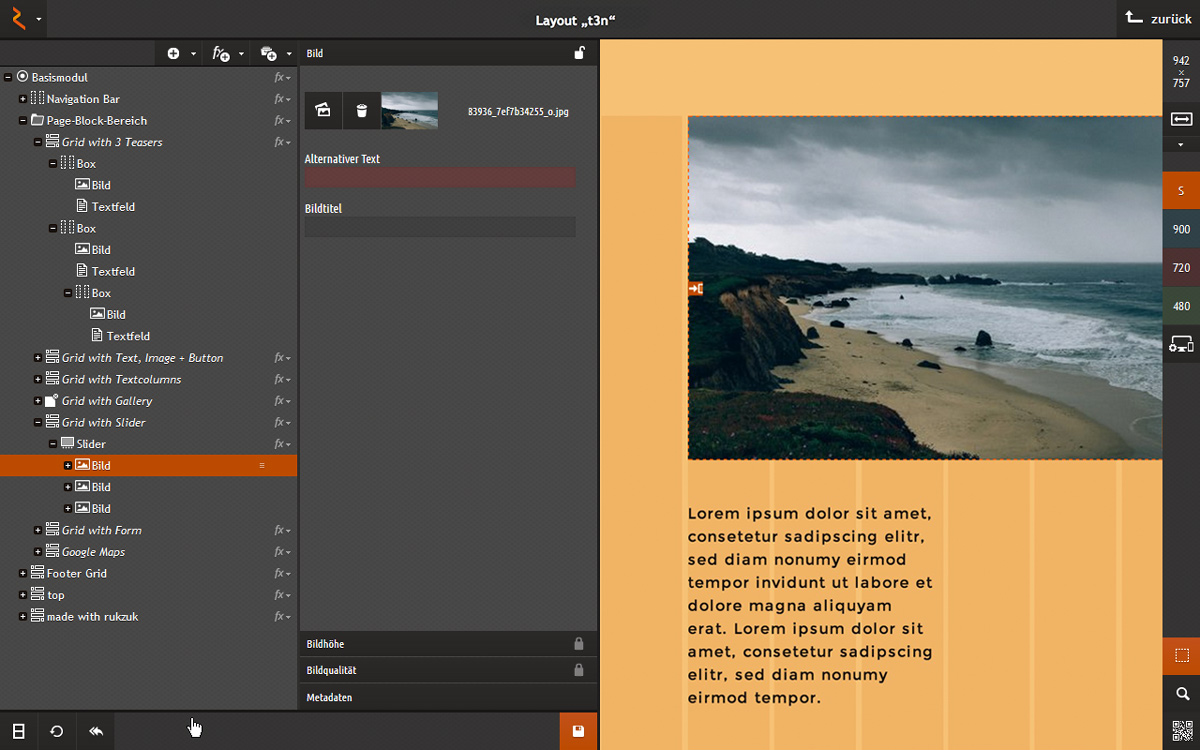This screenshot has height=750, width=1200.
Task: Select the 900 breakpoint button
Action: (1181, 229)
